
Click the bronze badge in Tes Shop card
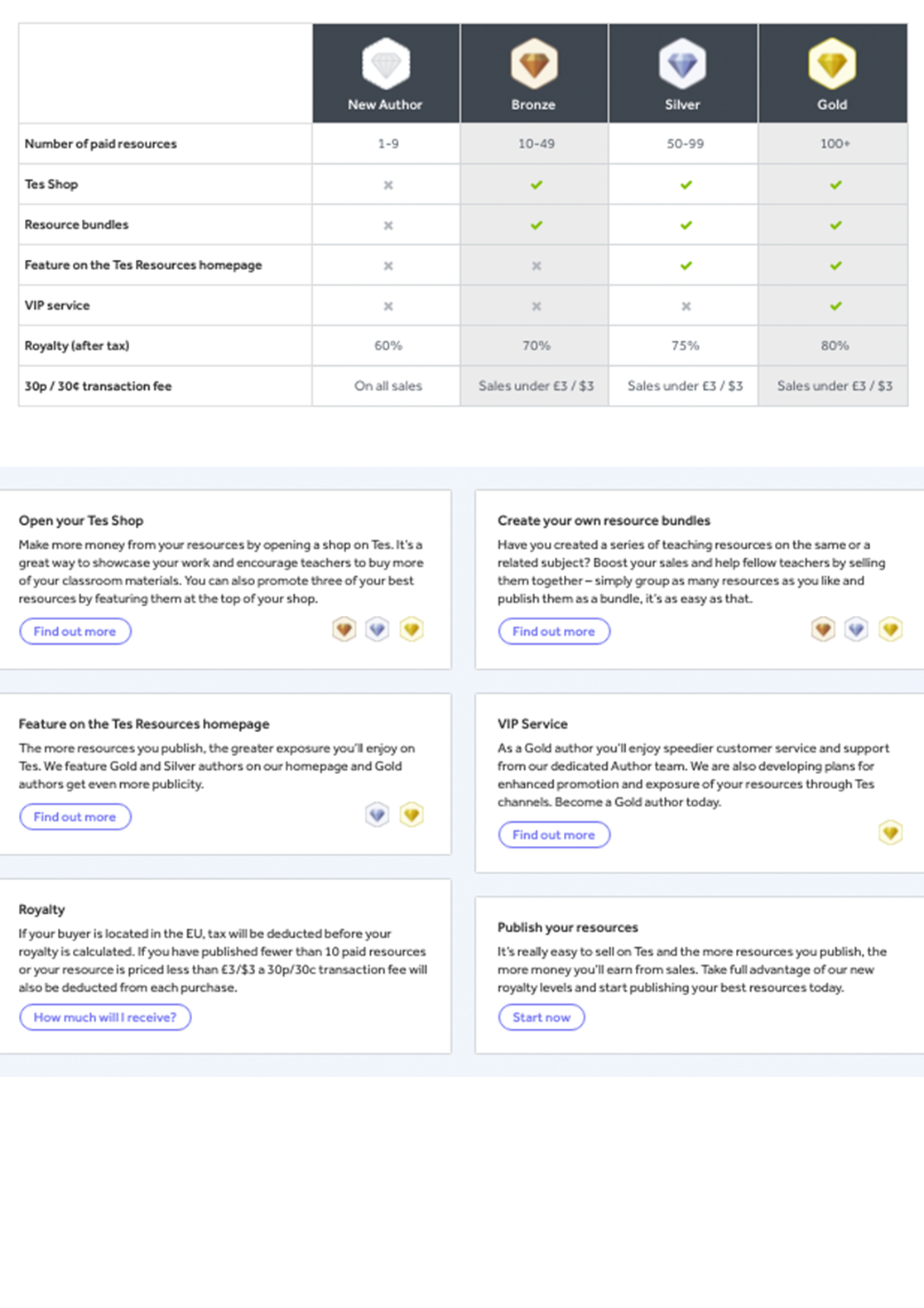coord(344,630)
